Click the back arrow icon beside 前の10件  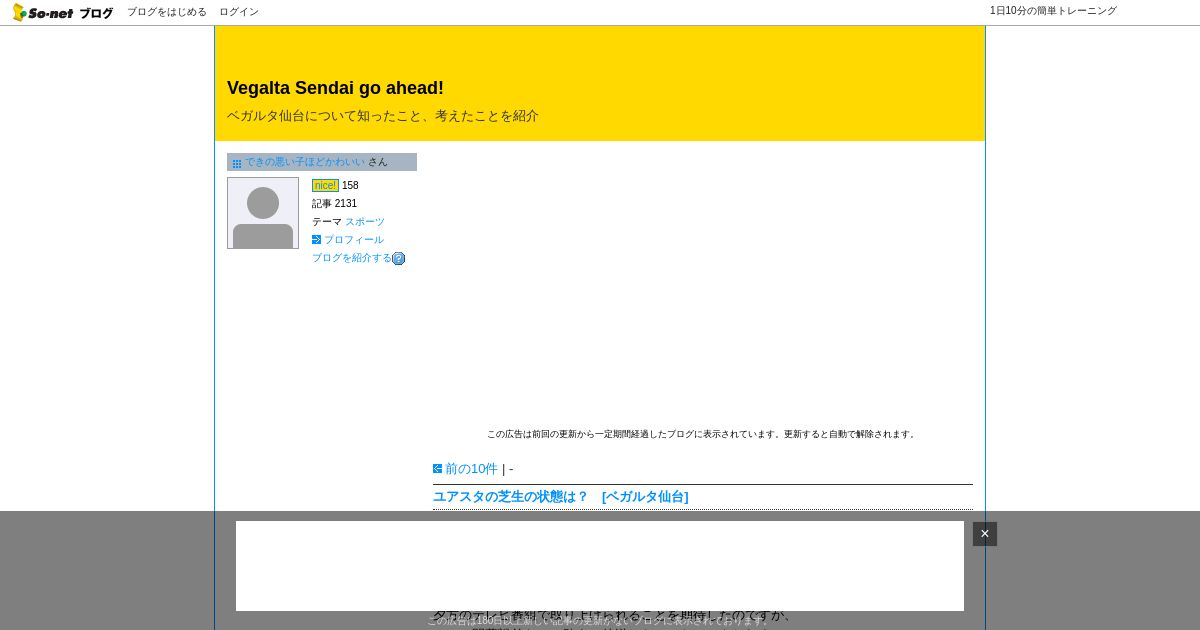pos(437,469)
